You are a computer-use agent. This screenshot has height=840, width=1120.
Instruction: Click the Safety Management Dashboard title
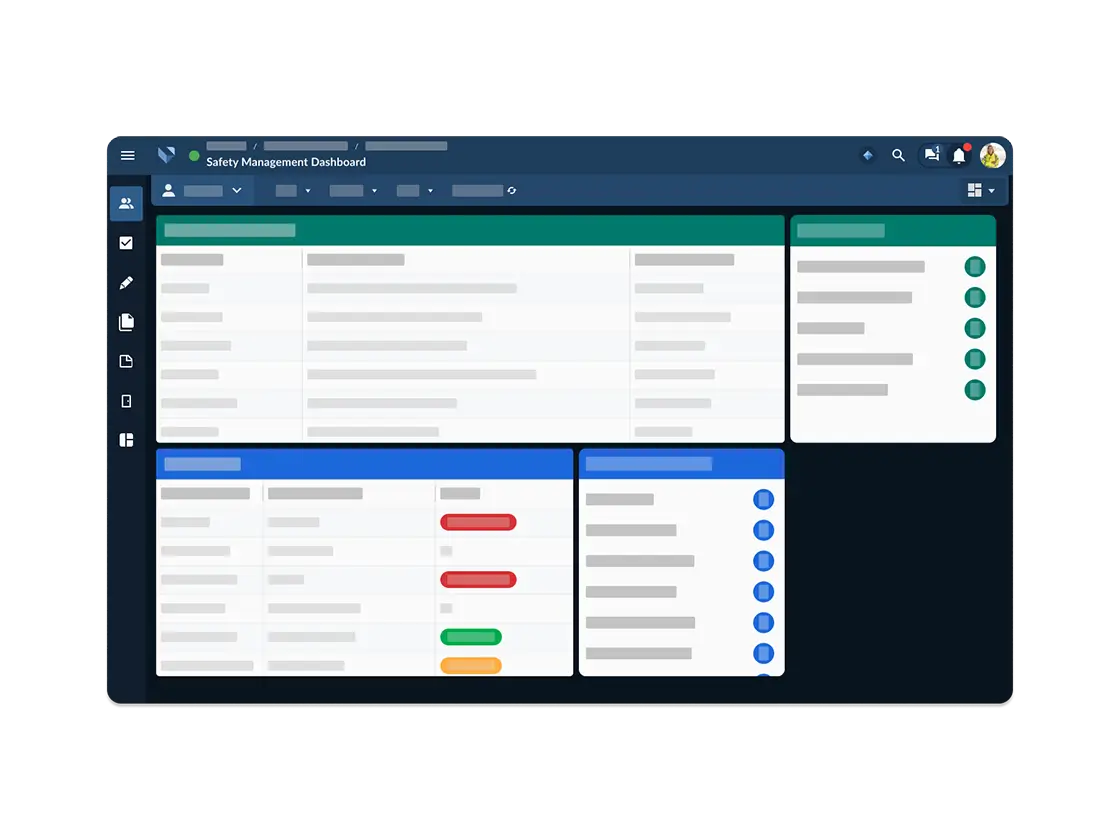(286, 162)
